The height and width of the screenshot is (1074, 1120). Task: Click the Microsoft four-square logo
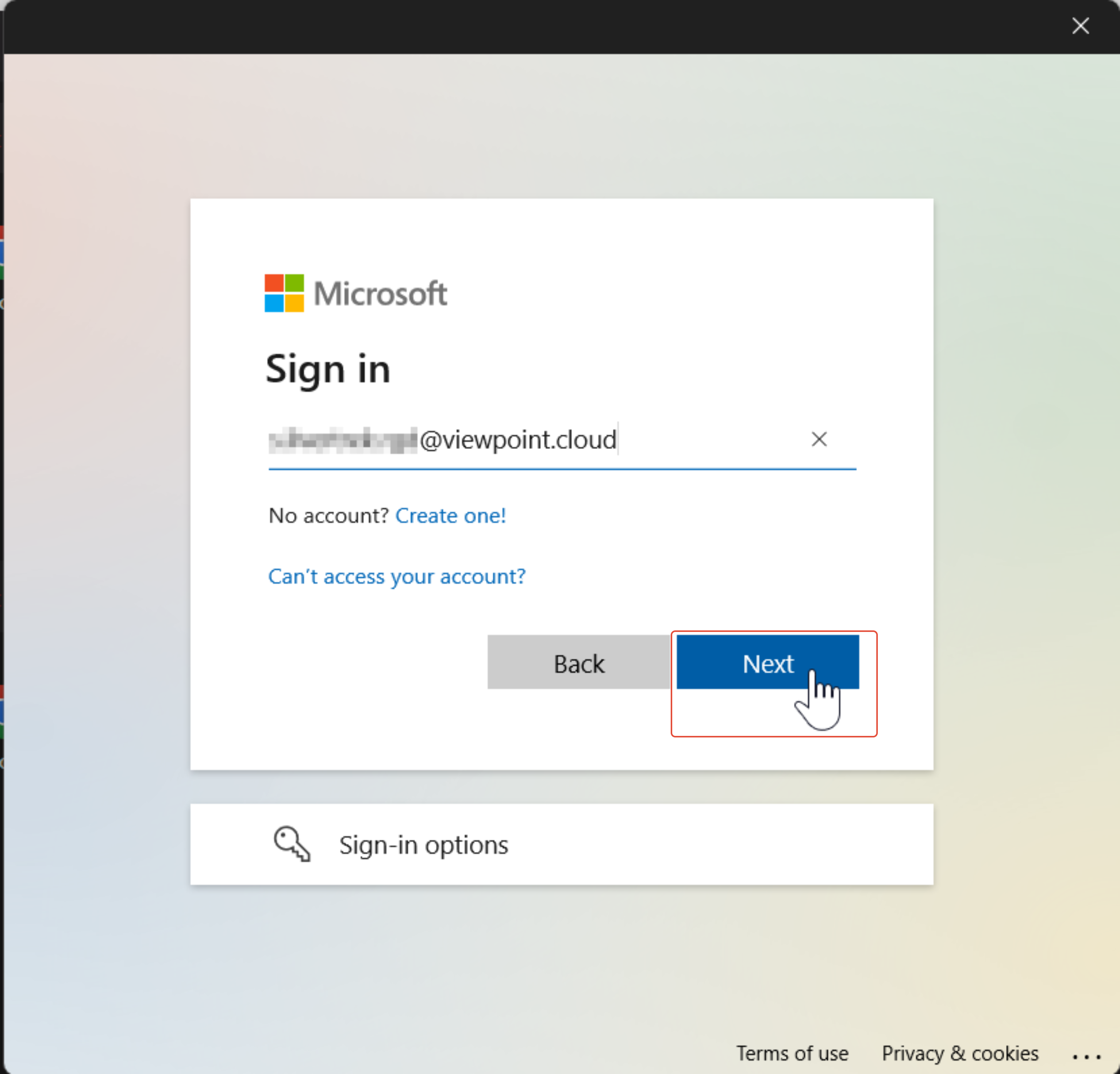click(284, 293)
